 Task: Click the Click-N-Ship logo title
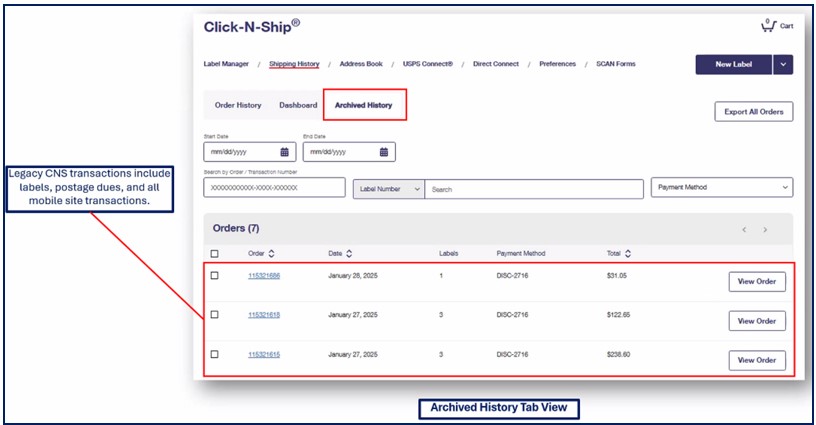(x=252, y=27)
